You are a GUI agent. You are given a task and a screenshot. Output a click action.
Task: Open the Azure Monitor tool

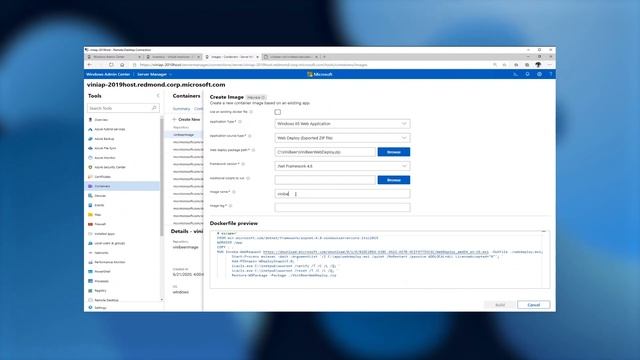122,158
